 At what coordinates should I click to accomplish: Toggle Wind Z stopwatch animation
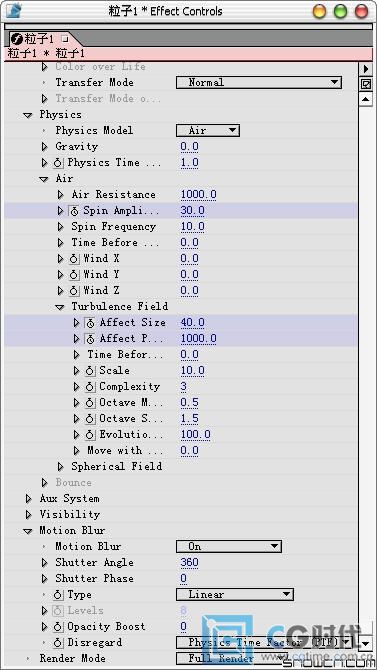[x=74, y=291]
